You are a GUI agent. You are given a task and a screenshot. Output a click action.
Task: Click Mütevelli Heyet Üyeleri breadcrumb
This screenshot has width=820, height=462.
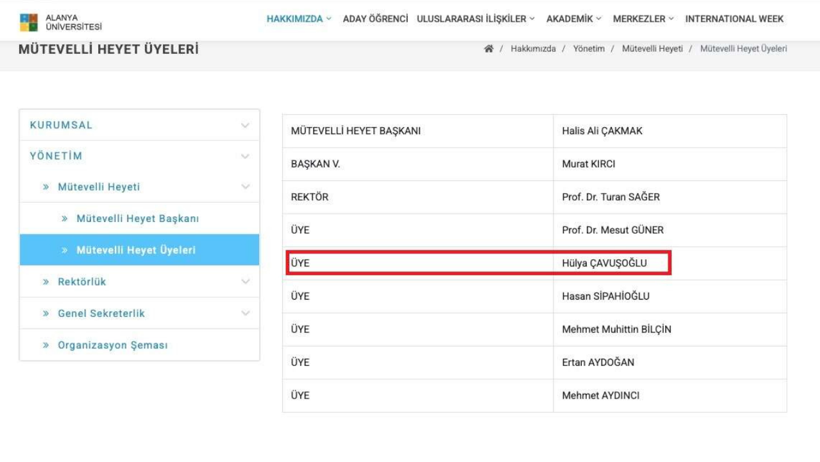(743, 49)
